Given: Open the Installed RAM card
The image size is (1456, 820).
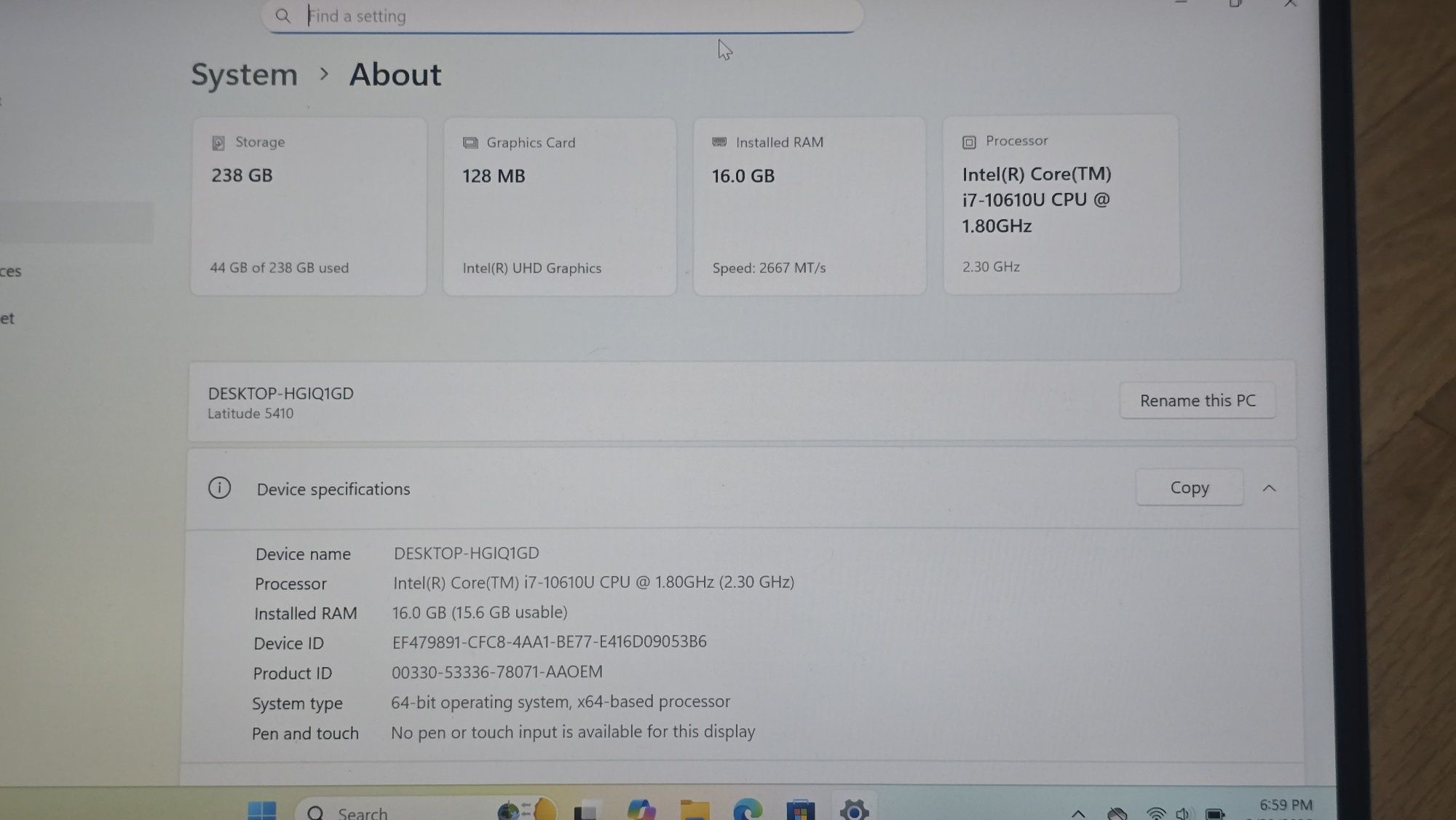Looking at the screenshot, I should coord(810,206).
